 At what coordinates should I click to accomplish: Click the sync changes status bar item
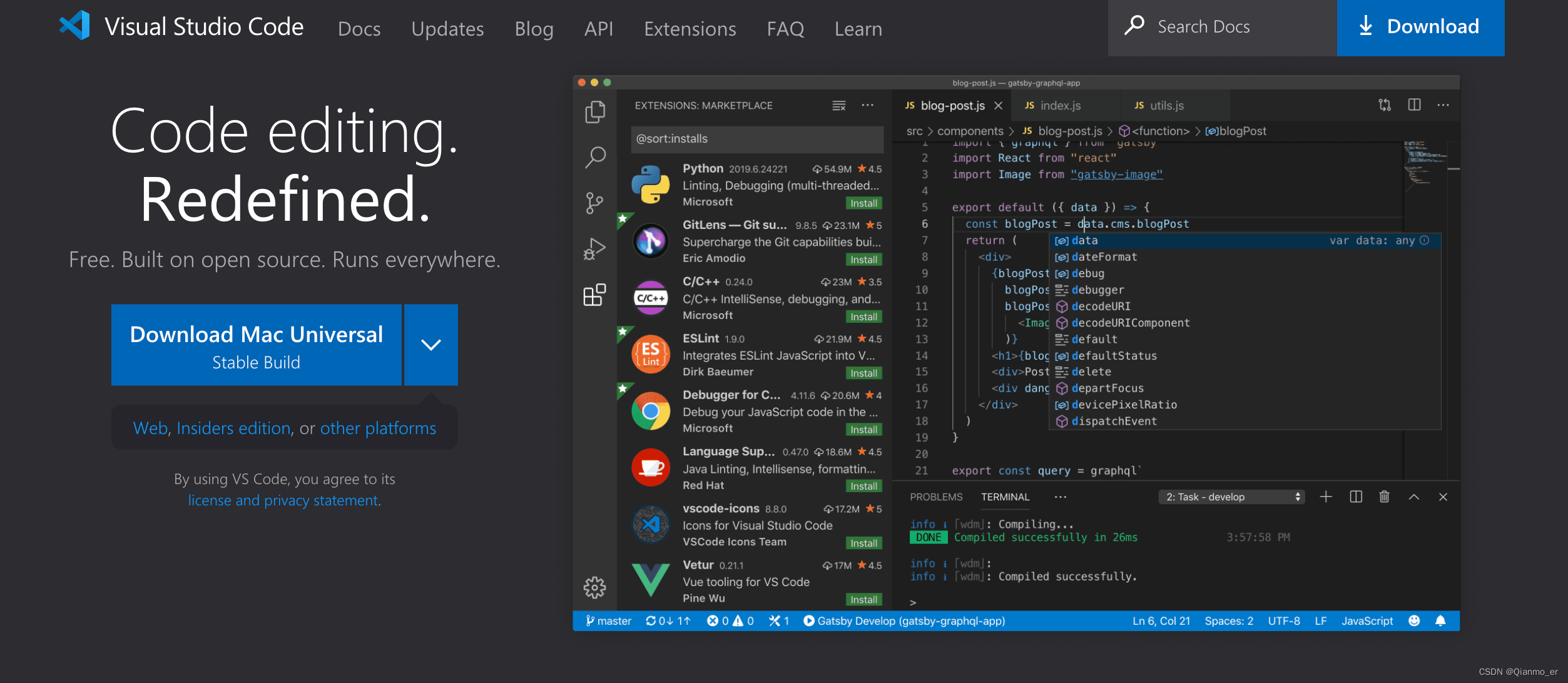point(668,620)
